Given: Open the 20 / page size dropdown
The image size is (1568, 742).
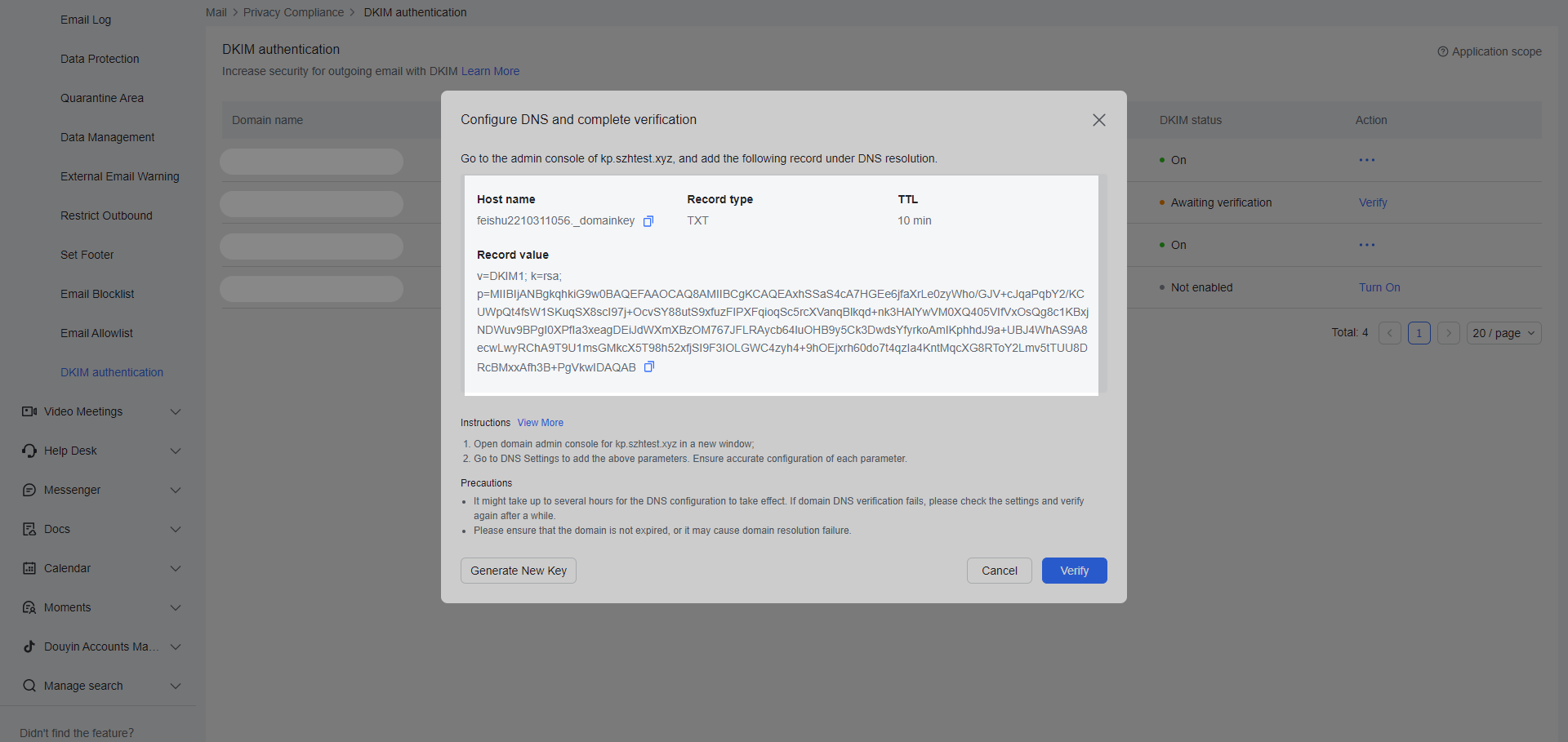Looking at the screenshot, I should pyautogui.click(x=1503, y=333).
